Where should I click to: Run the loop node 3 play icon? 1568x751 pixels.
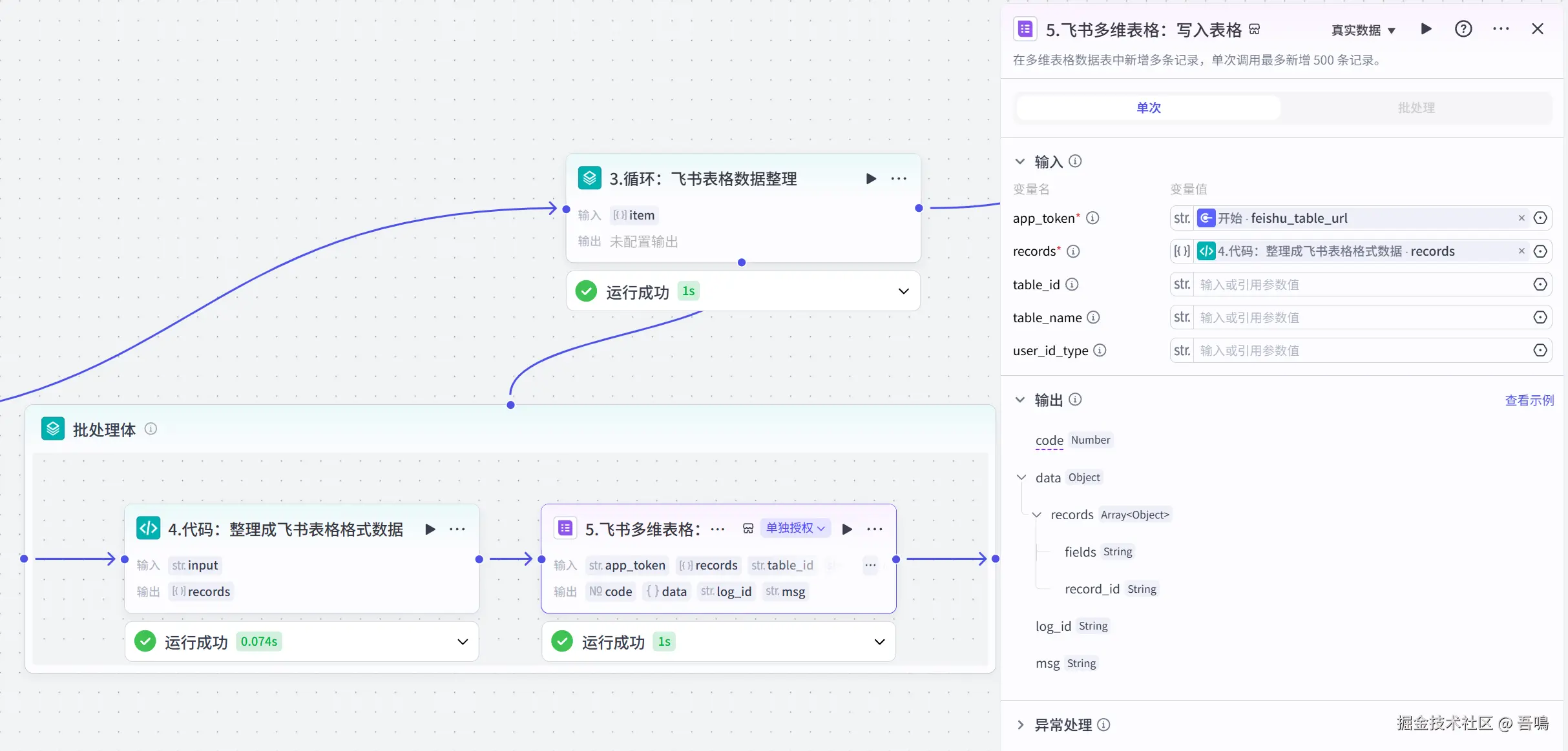[x=871, y=179]
